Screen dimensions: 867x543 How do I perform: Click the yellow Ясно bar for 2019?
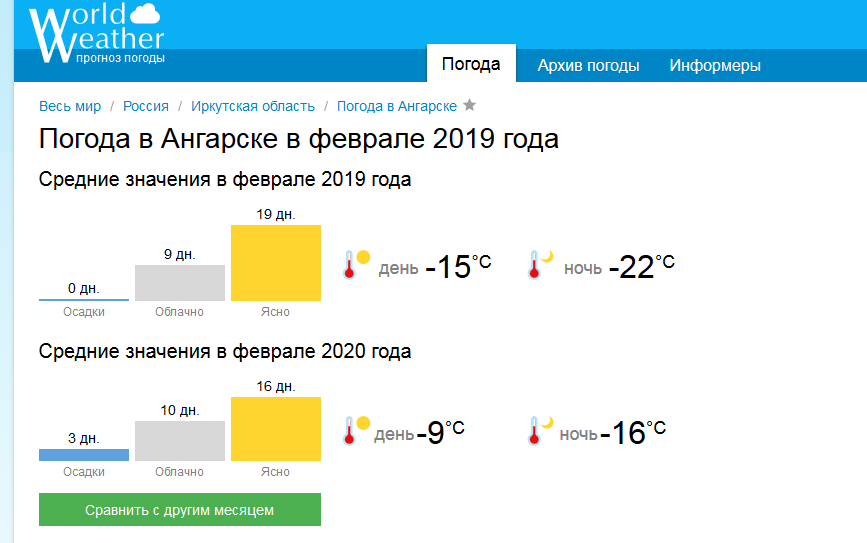coord(276,263)
